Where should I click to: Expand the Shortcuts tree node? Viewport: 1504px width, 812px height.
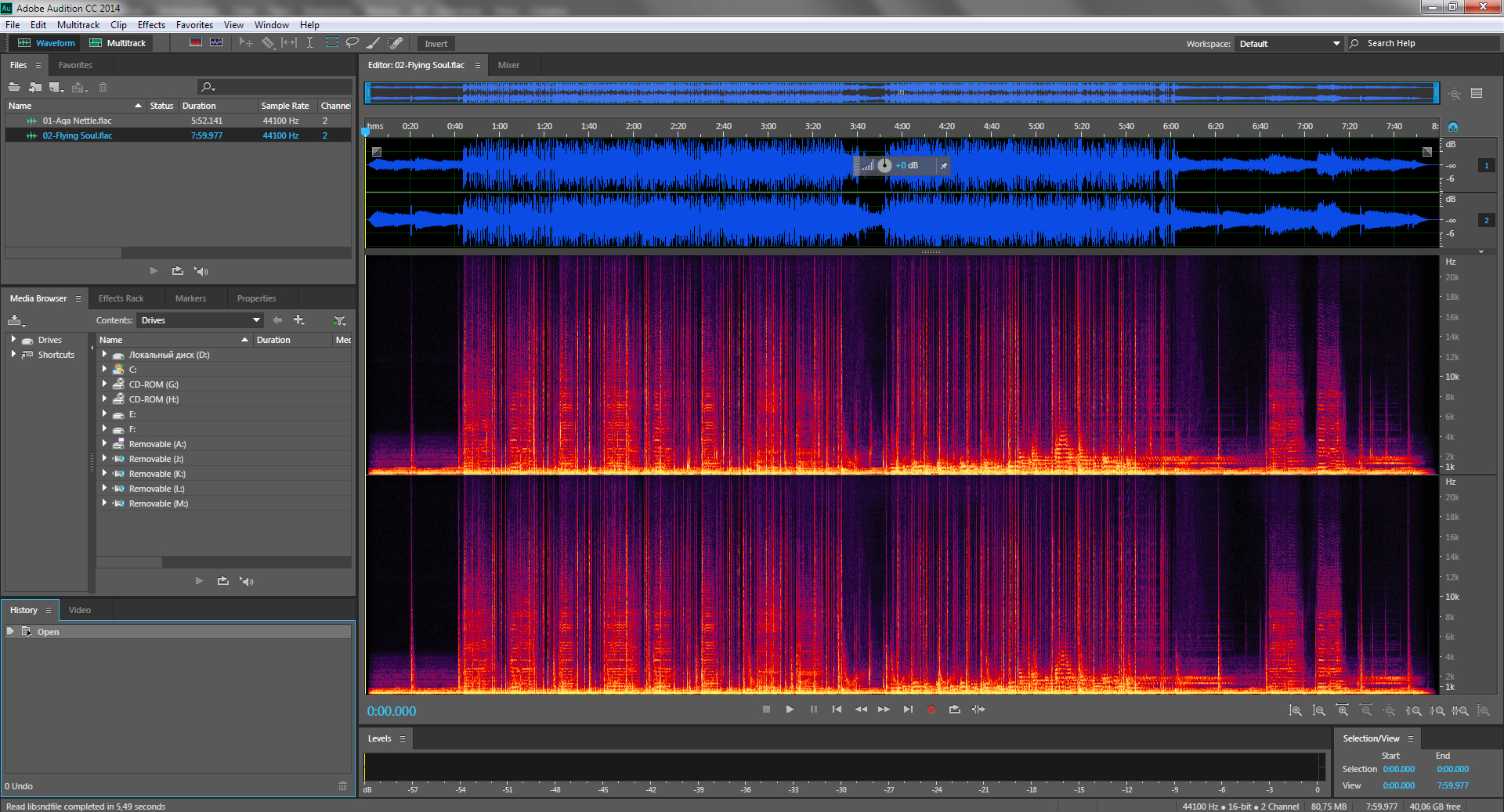coord(13,354)
